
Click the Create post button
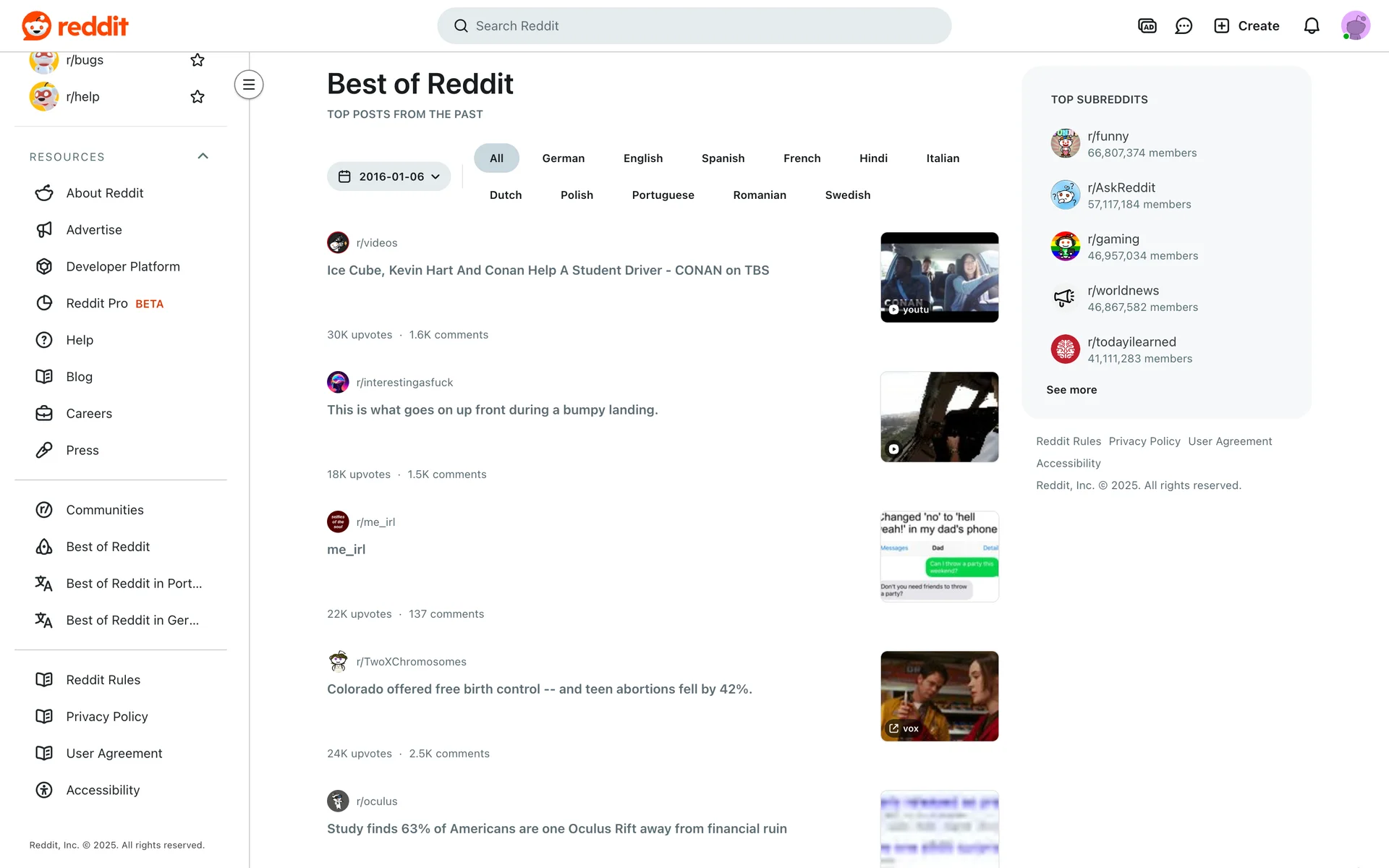click(1246, 26)
